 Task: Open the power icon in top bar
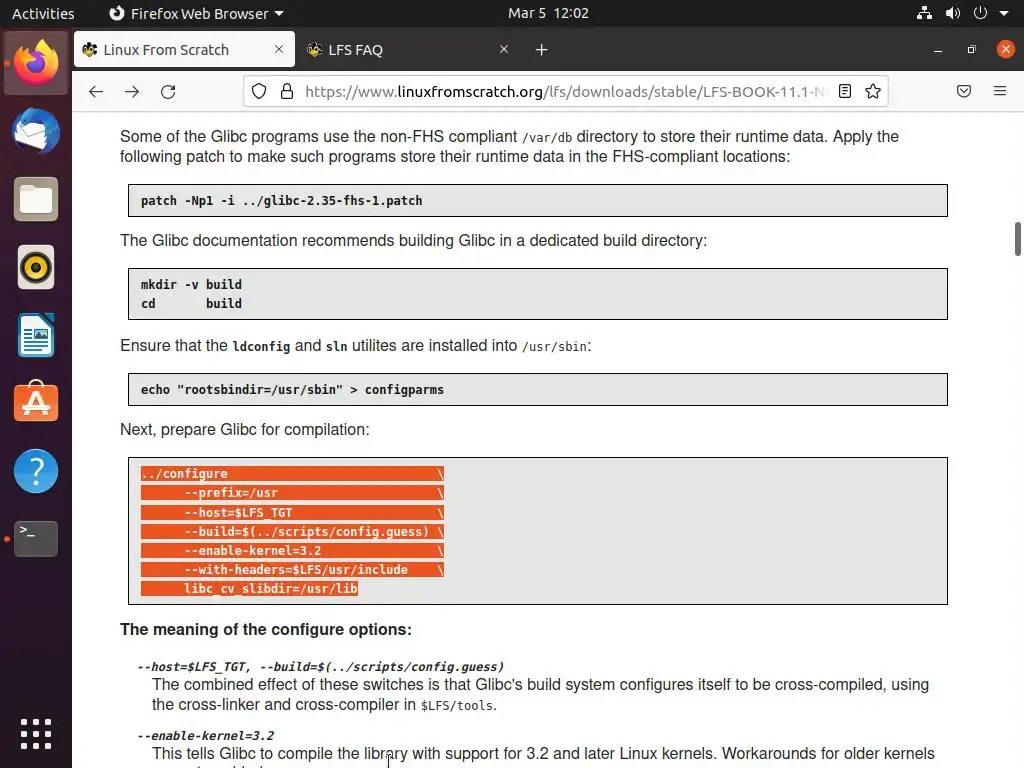coord(980,13)
